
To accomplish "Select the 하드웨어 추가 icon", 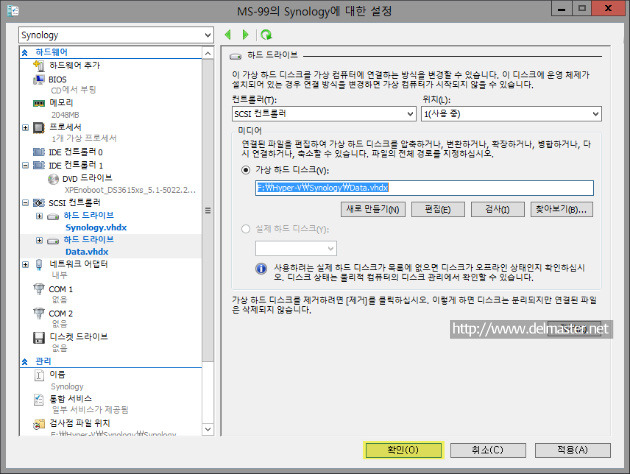I will tap(39, 65).
